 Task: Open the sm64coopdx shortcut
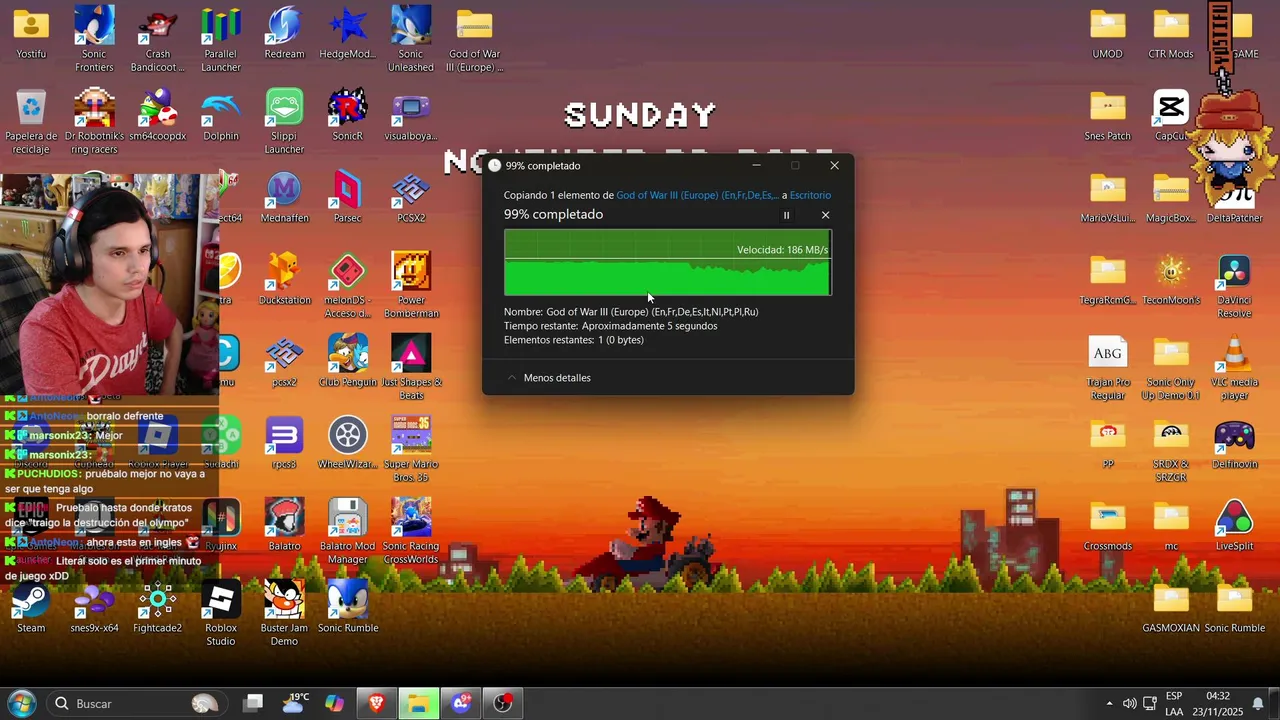pos(158,116)
